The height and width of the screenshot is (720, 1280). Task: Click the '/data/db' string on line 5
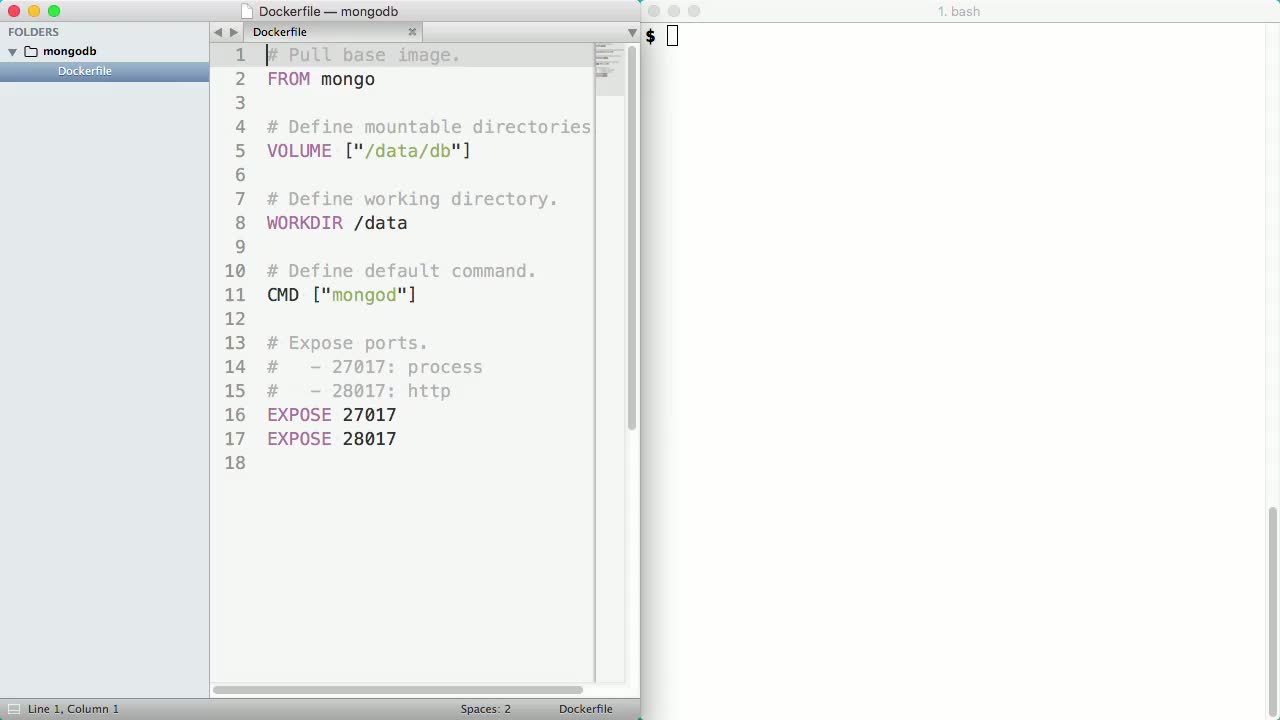pyautogui.click(x=408, y=151)
